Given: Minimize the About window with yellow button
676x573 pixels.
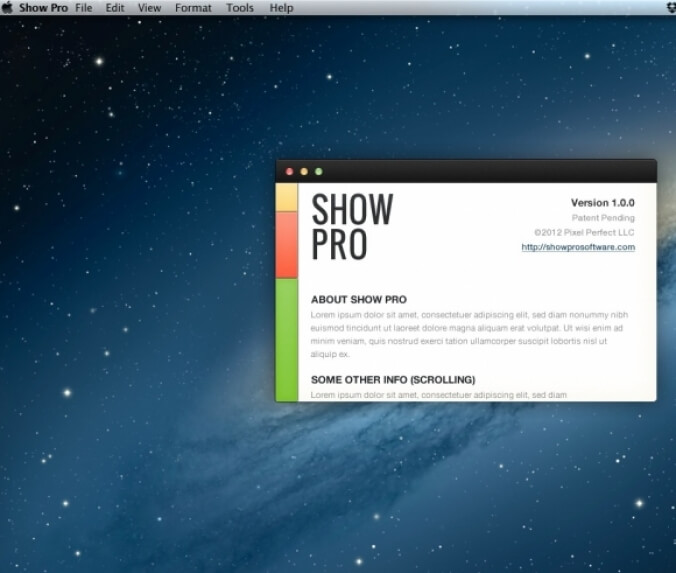Looking at the screenshot, I should pyautogui.click(x=304, y=172).
